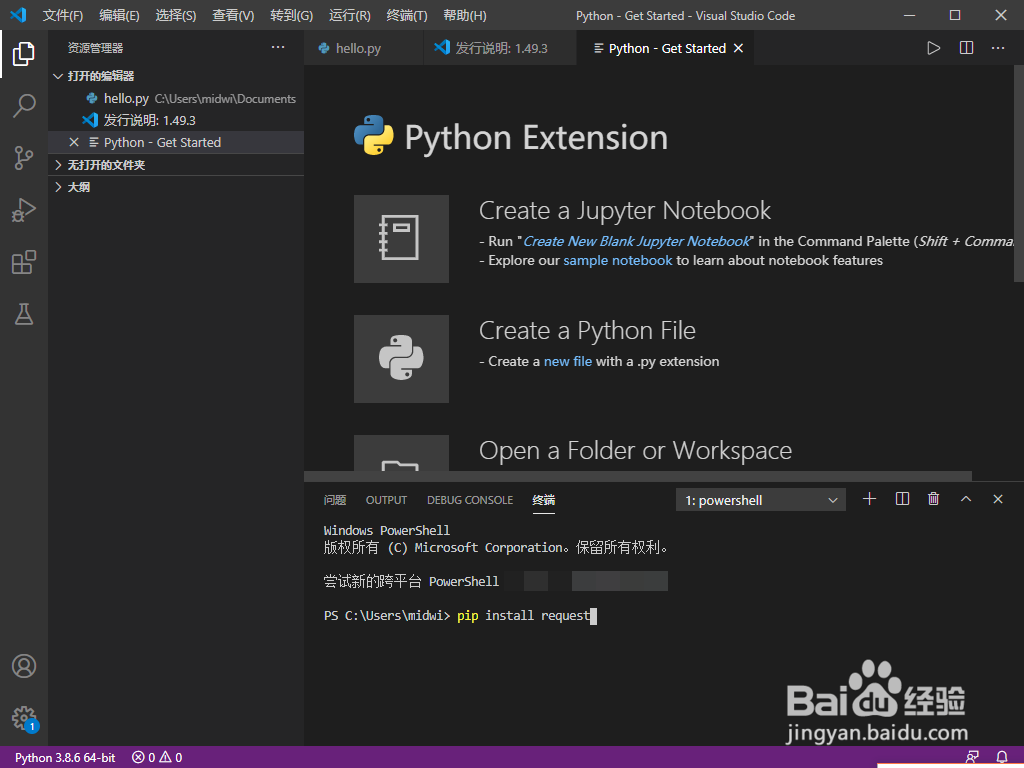Open the 转到(G) menu

(291, 15)
